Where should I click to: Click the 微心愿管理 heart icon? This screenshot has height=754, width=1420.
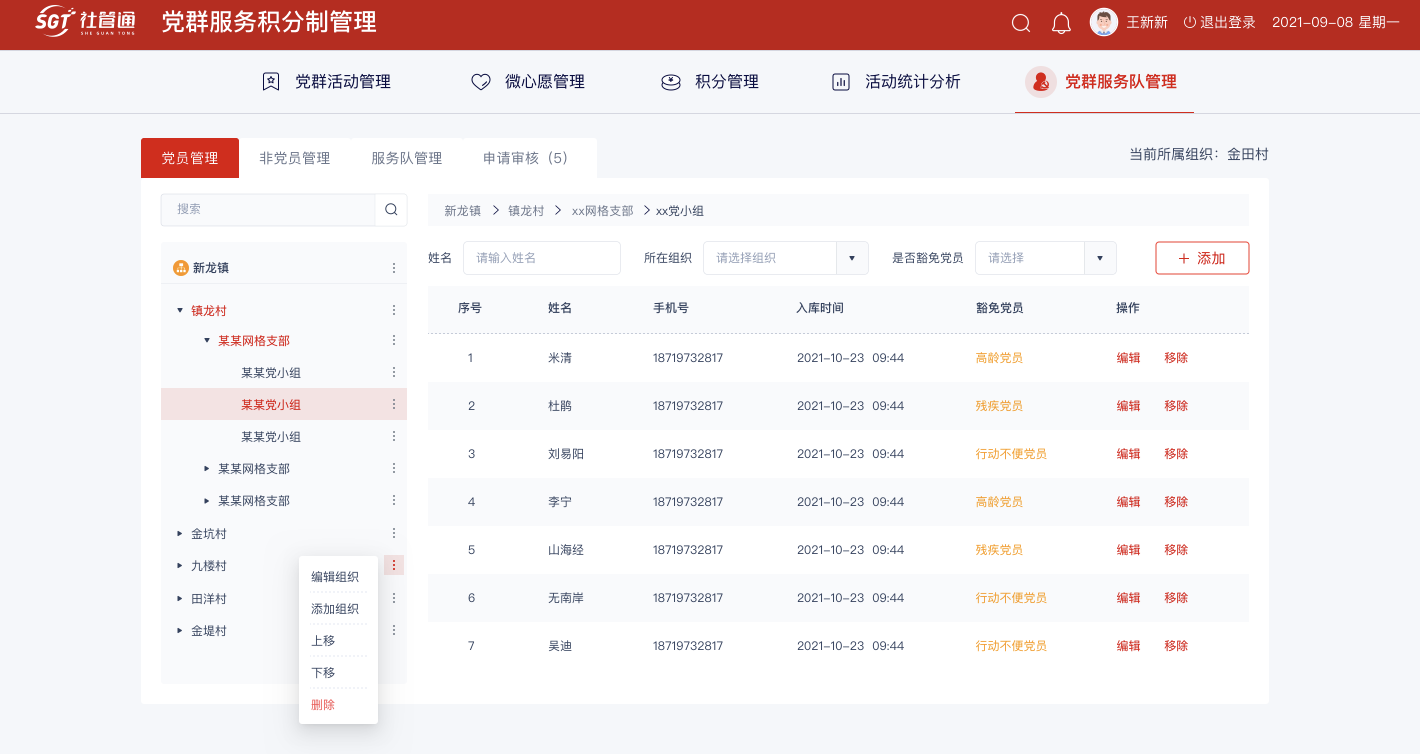481,82
